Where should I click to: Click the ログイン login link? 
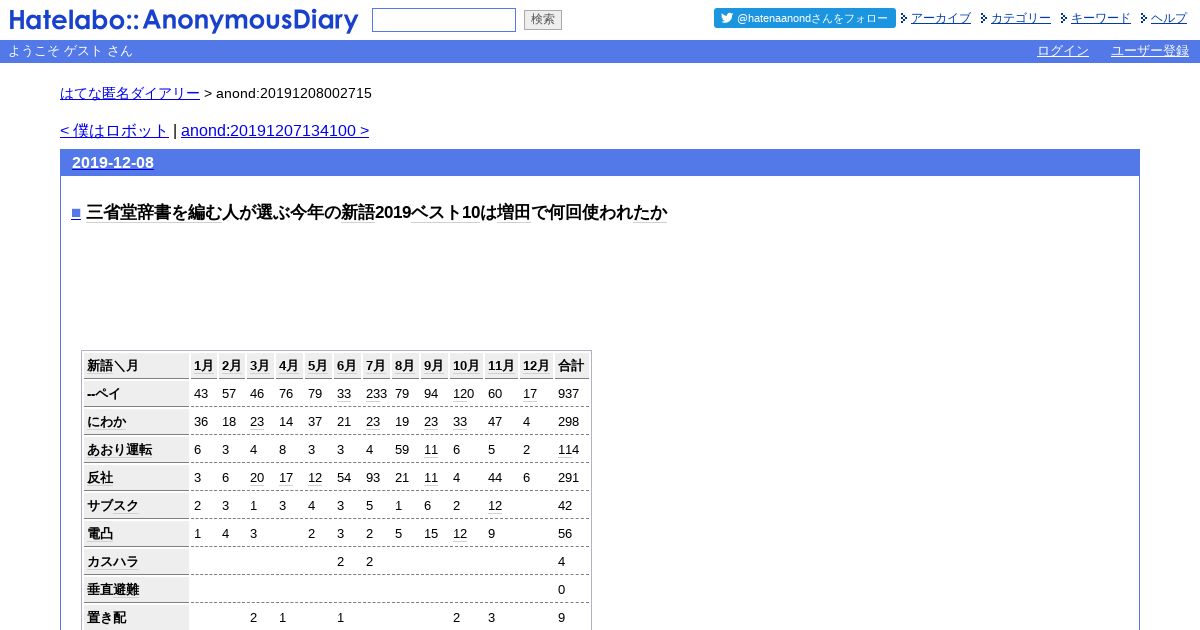pyautogui.click(x=1063, y=51)
